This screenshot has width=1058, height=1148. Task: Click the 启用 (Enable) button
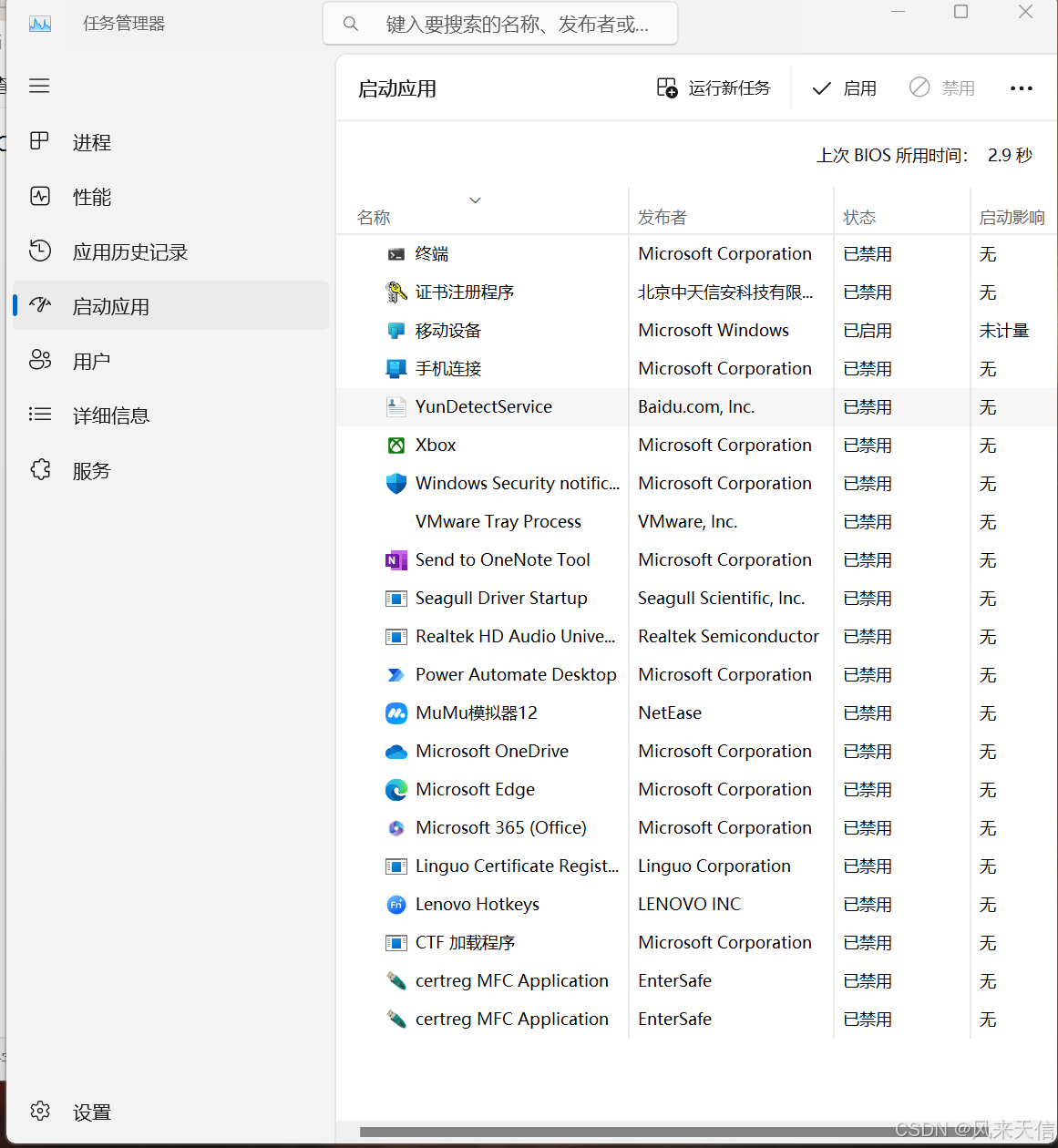[x=845, y=88]
